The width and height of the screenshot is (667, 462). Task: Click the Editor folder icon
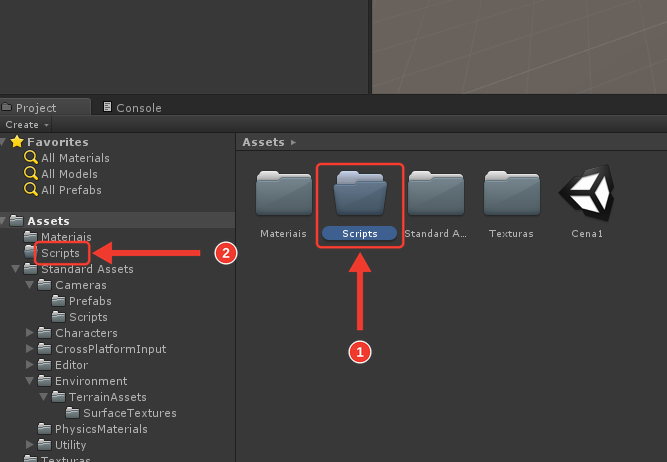[45, 365]
